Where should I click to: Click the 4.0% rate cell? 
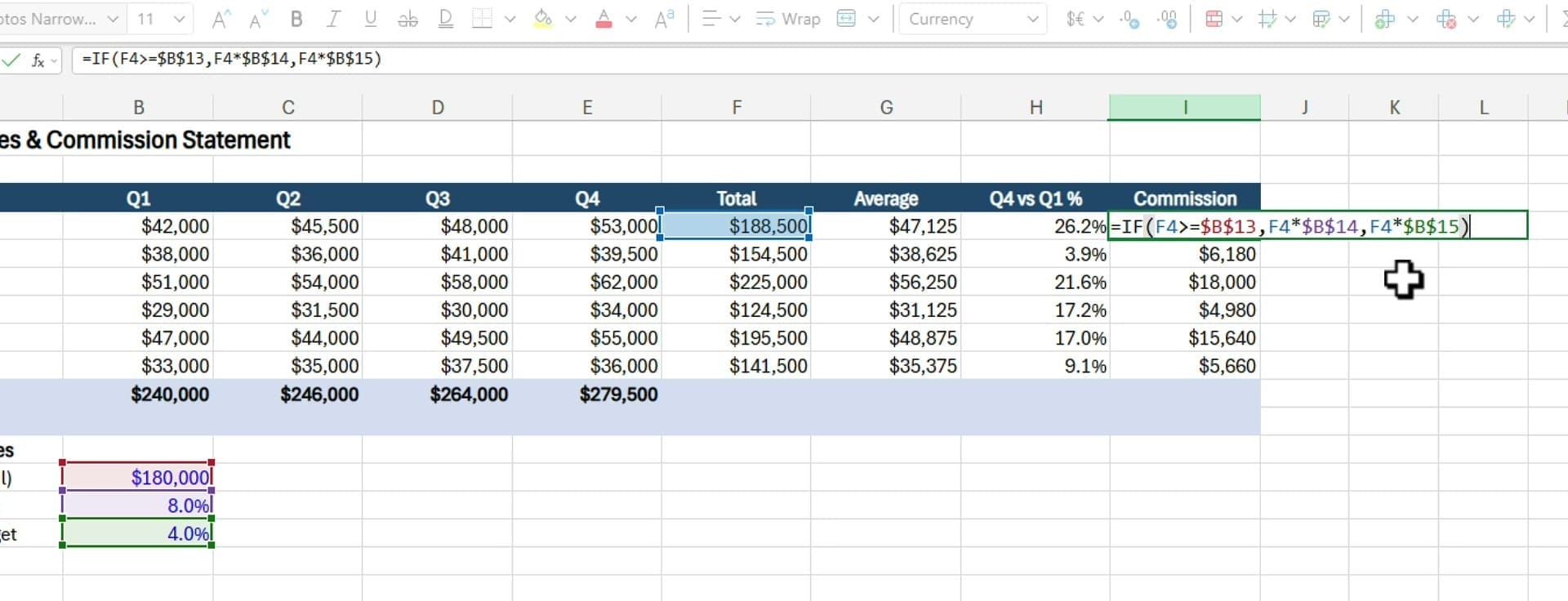tap(138, 533)
